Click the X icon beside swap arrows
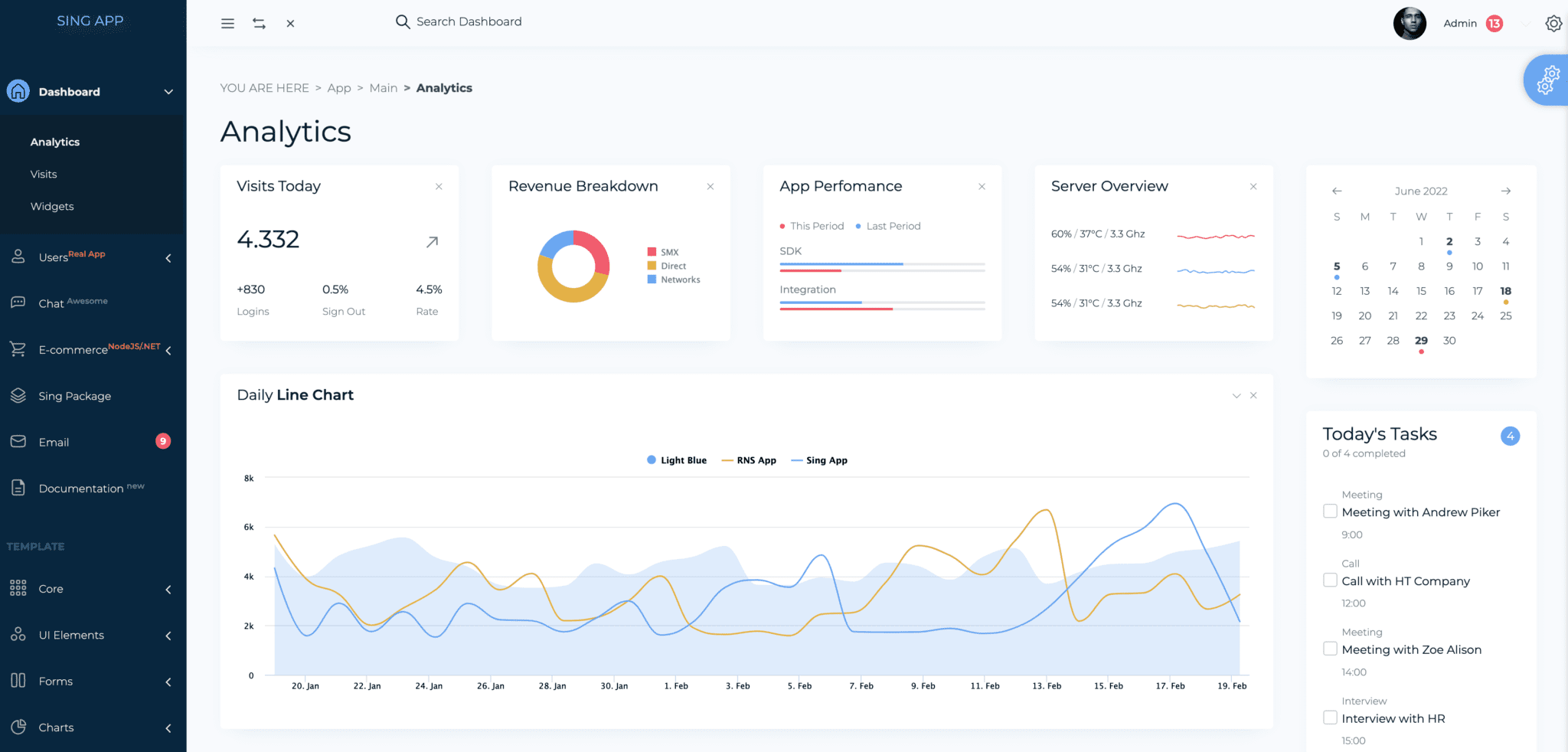The image size is (1568, 752). (x=290, y=24)
